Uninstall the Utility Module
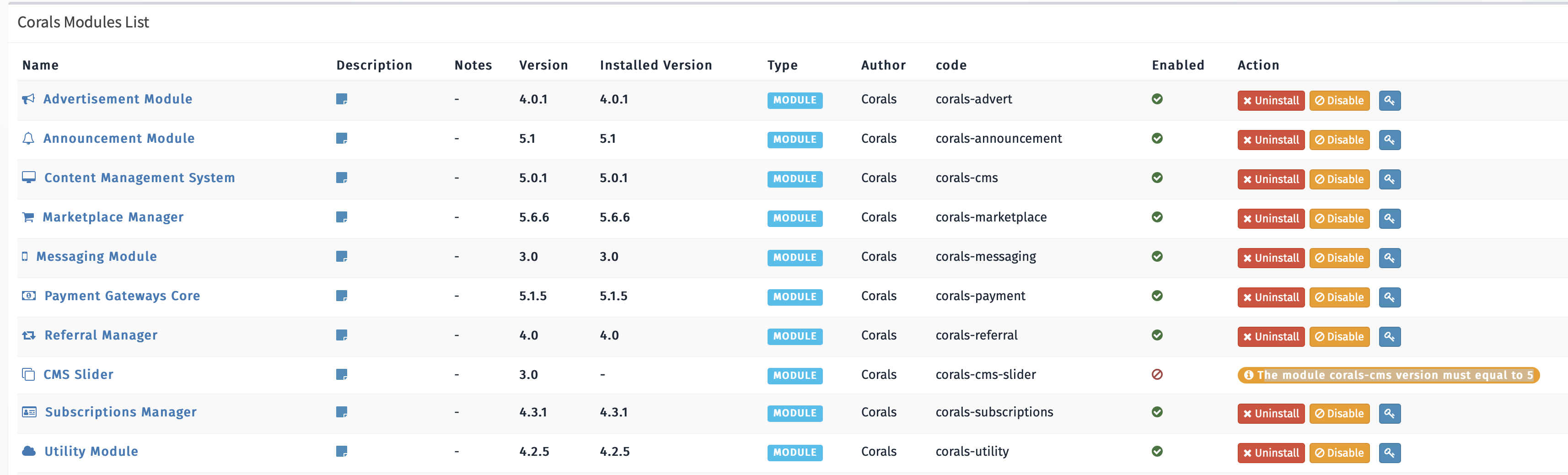The height and width of the screenshot is (475, 1568). [x=1271, y=453]
